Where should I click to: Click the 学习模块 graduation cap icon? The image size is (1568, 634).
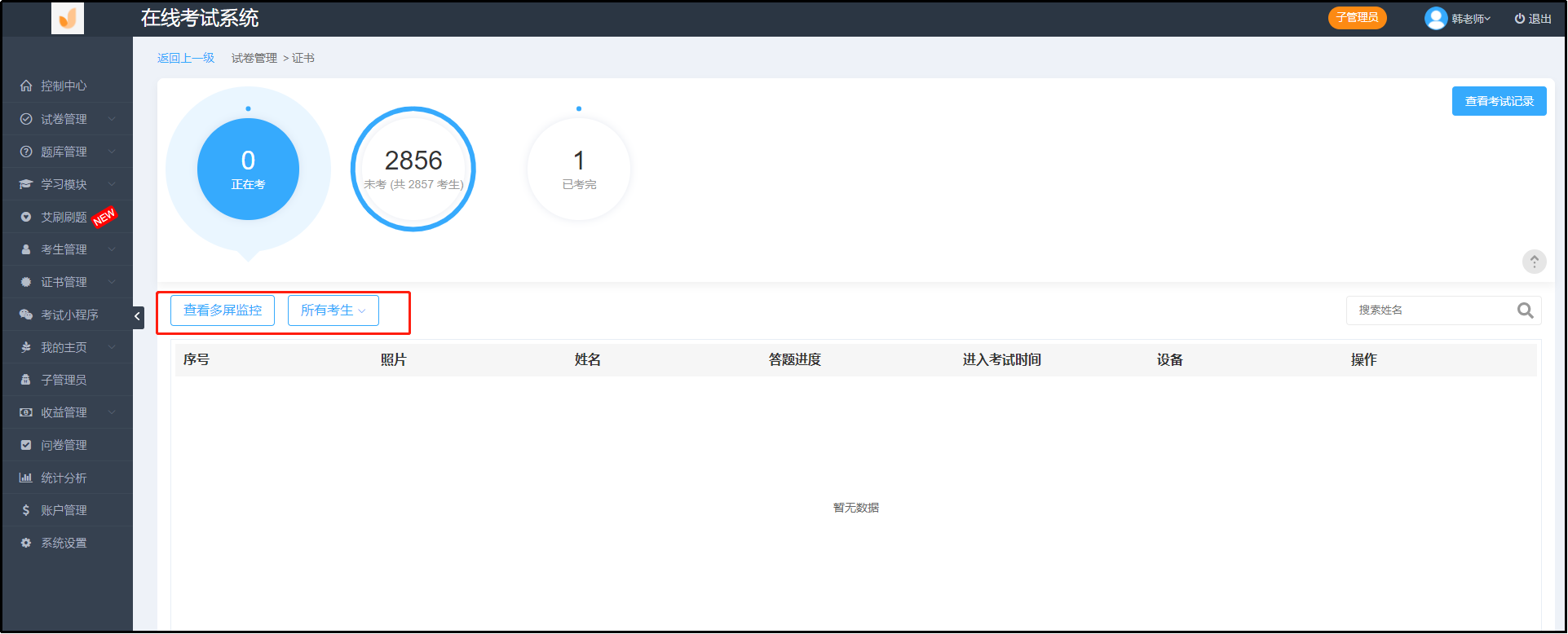click(26, 184)
